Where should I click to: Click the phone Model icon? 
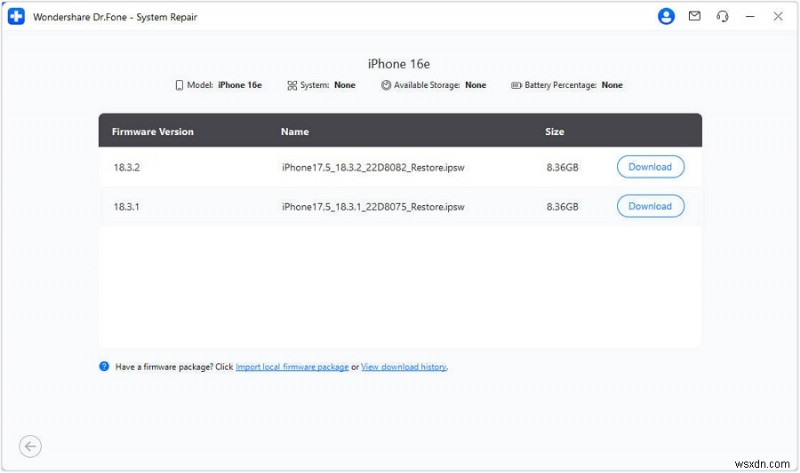[179, 85]
